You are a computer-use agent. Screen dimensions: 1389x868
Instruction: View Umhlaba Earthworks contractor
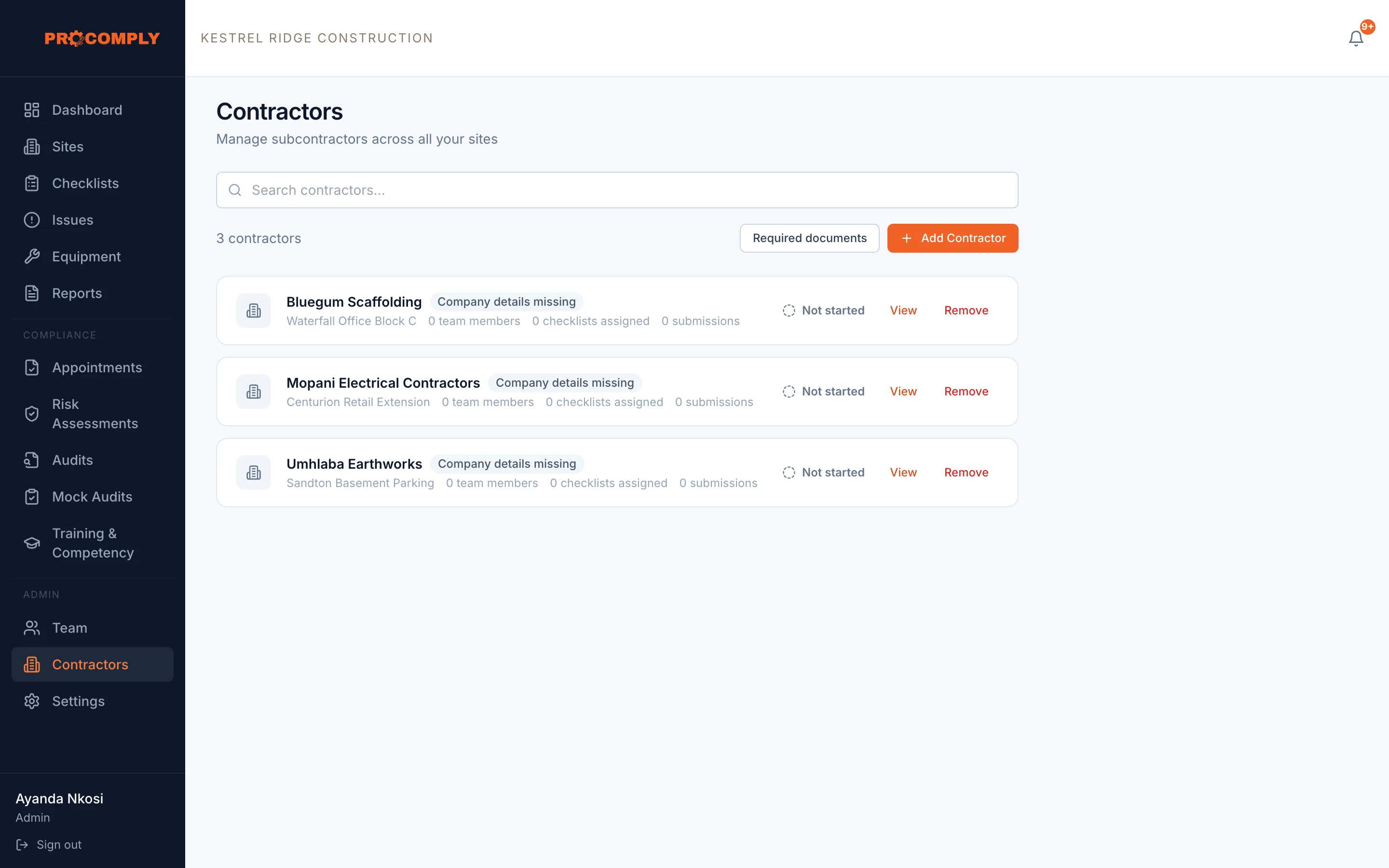[x=903, y=473]
